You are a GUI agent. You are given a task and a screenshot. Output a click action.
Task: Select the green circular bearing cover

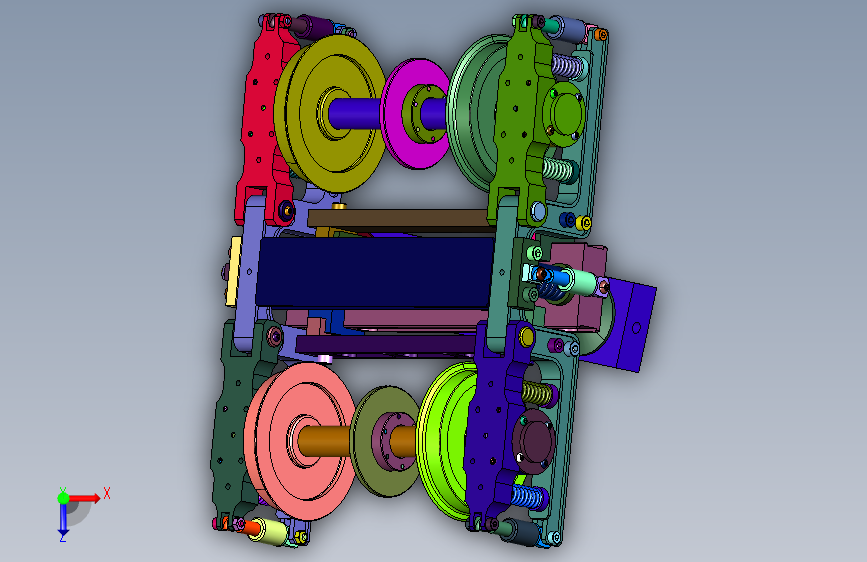click(565, 113)
